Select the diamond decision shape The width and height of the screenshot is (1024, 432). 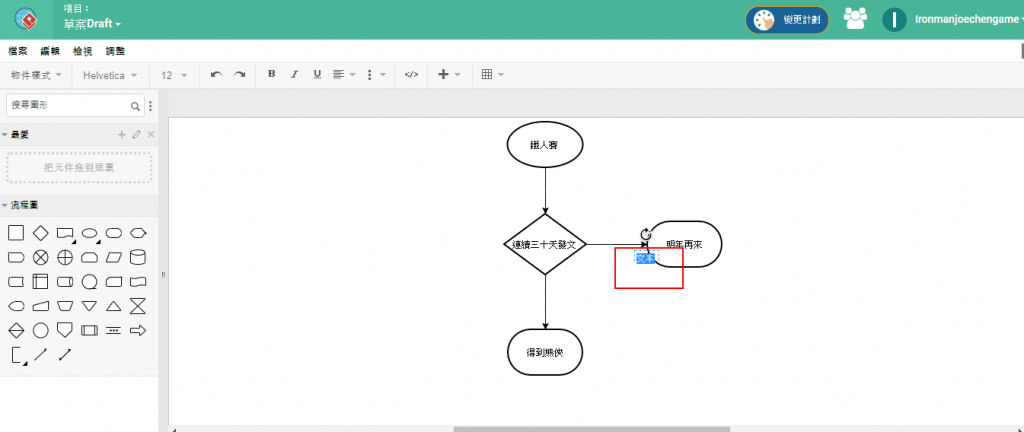[x=40, y=233]
